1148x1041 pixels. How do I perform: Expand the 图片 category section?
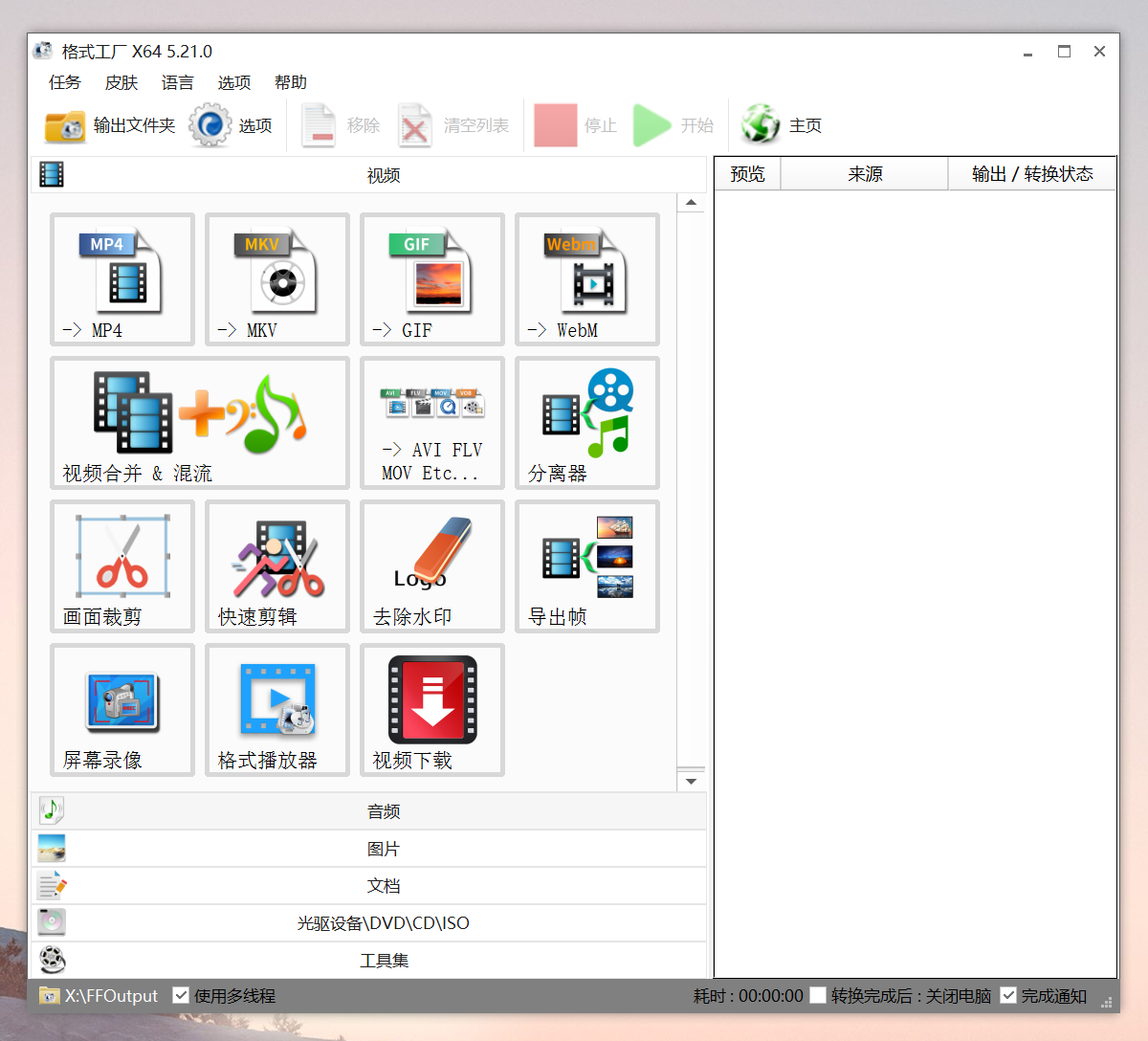point(383,849)
